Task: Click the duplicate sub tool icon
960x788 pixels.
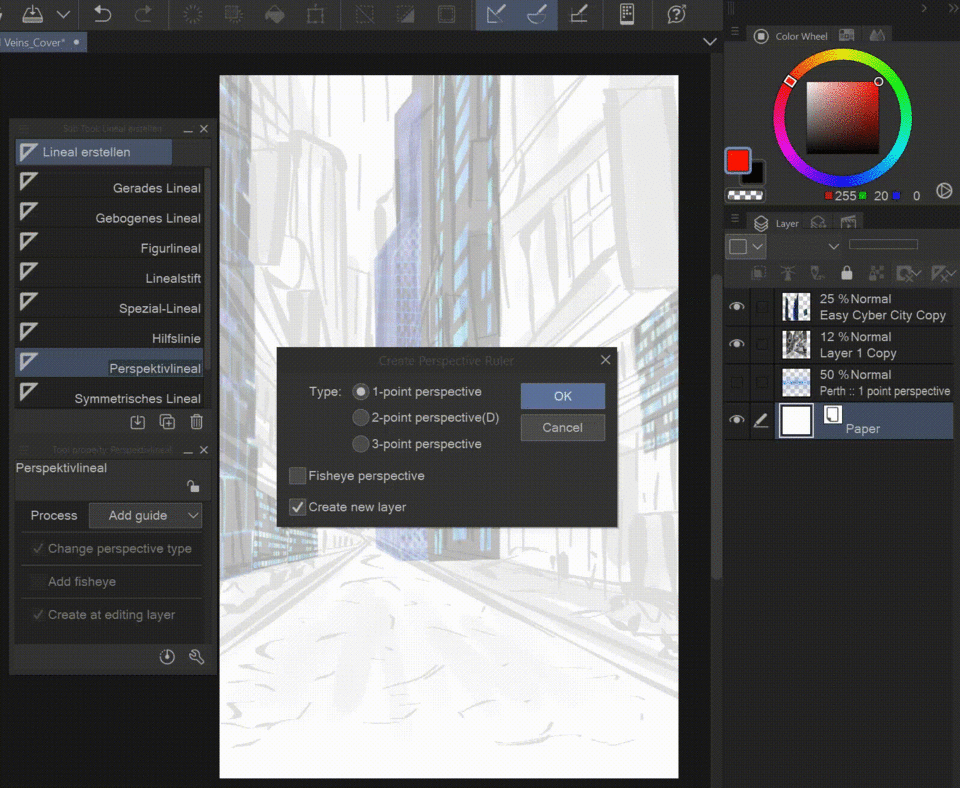Action: point(168,423)
